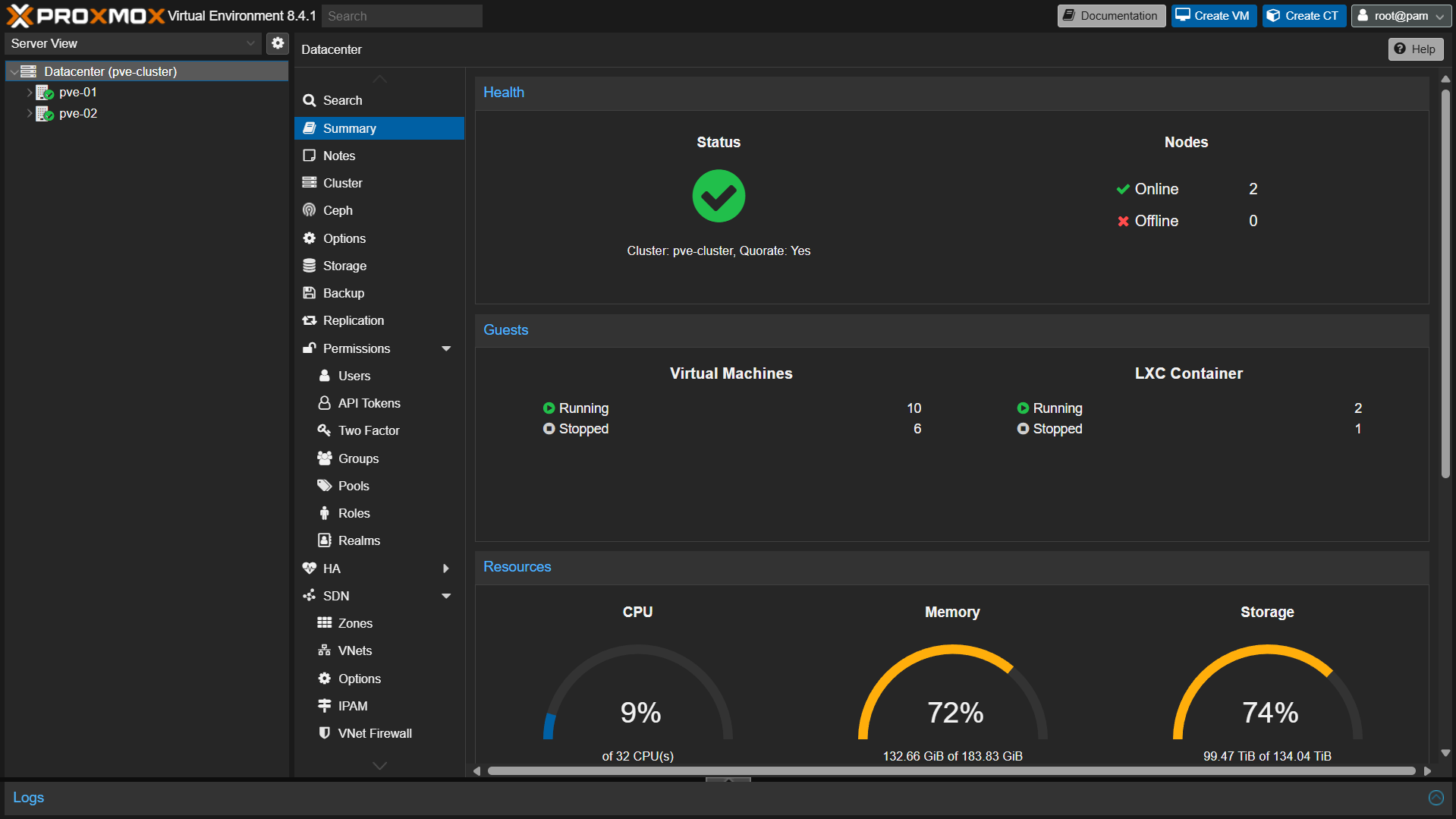
Task: Click the CPU usage gauge
Action: [x=638, y=693]
